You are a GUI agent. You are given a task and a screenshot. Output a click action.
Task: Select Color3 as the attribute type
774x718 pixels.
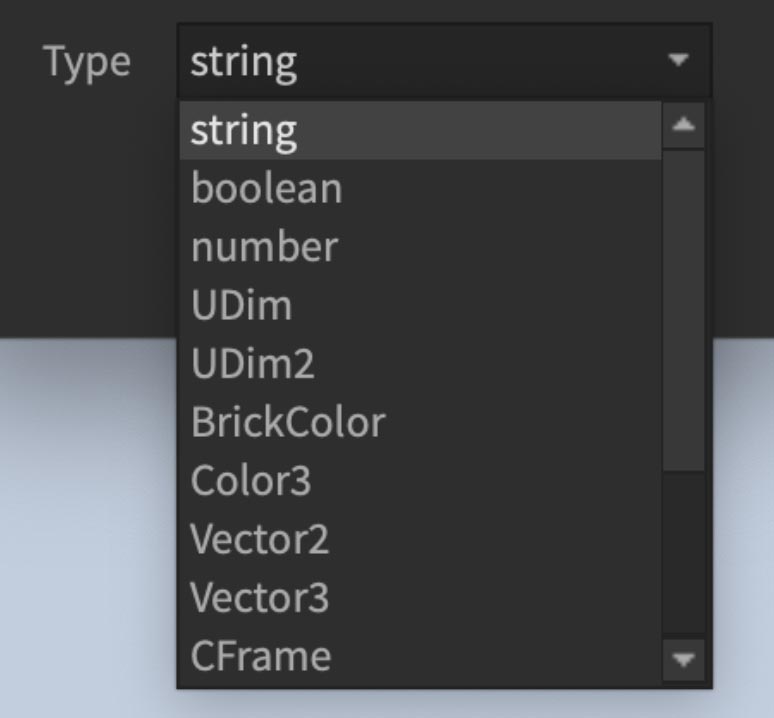point(421,481)
